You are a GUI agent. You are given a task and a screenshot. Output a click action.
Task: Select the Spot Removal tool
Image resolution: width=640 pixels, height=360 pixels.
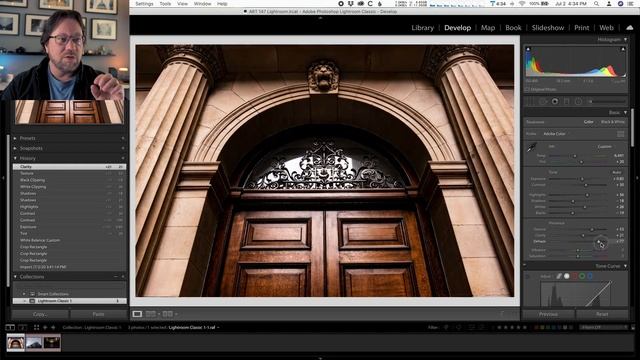543,101
